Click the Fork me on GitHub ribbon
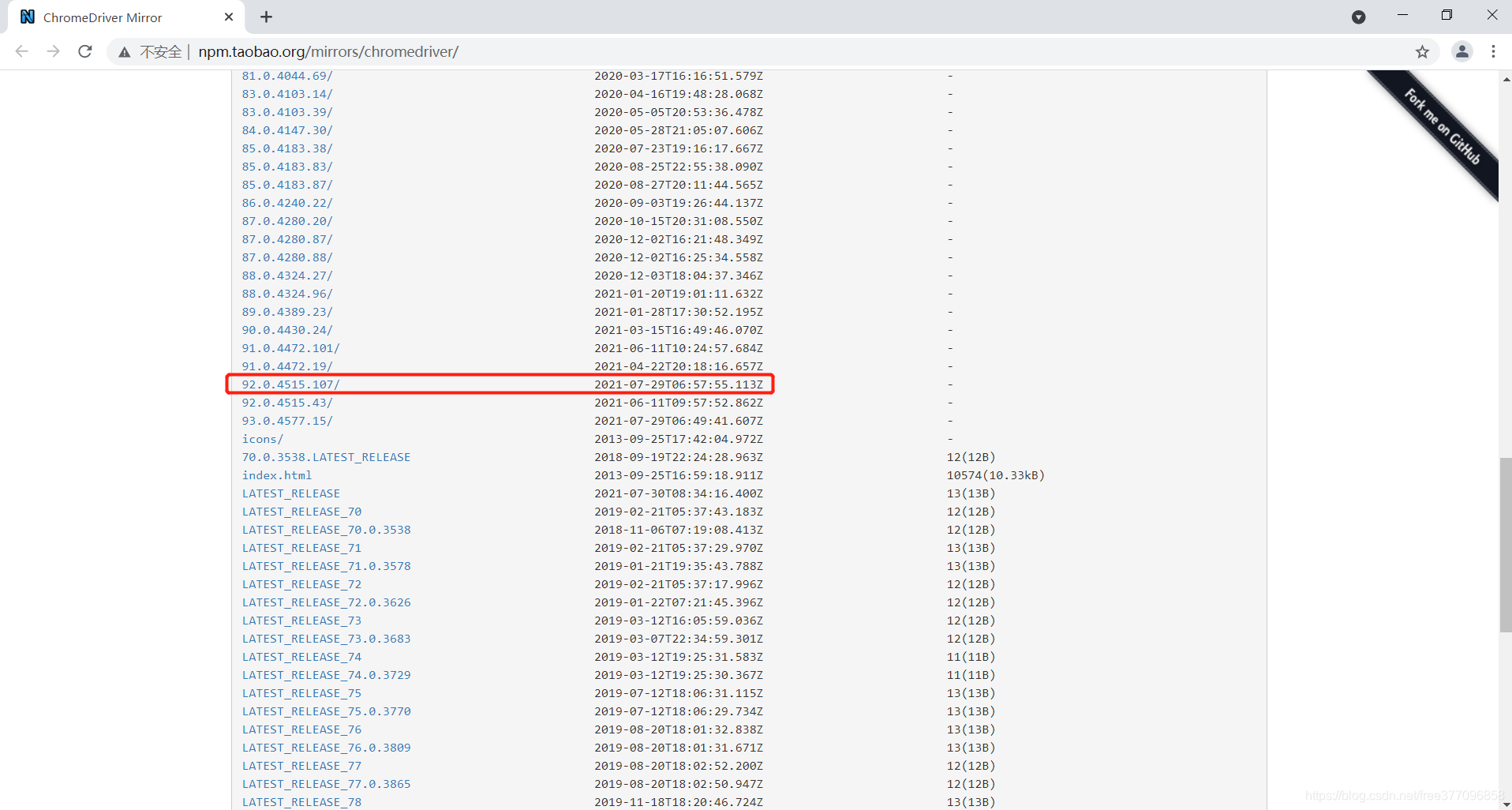The width and height of the screenshot is (1512, 810). click(1441, 126)
